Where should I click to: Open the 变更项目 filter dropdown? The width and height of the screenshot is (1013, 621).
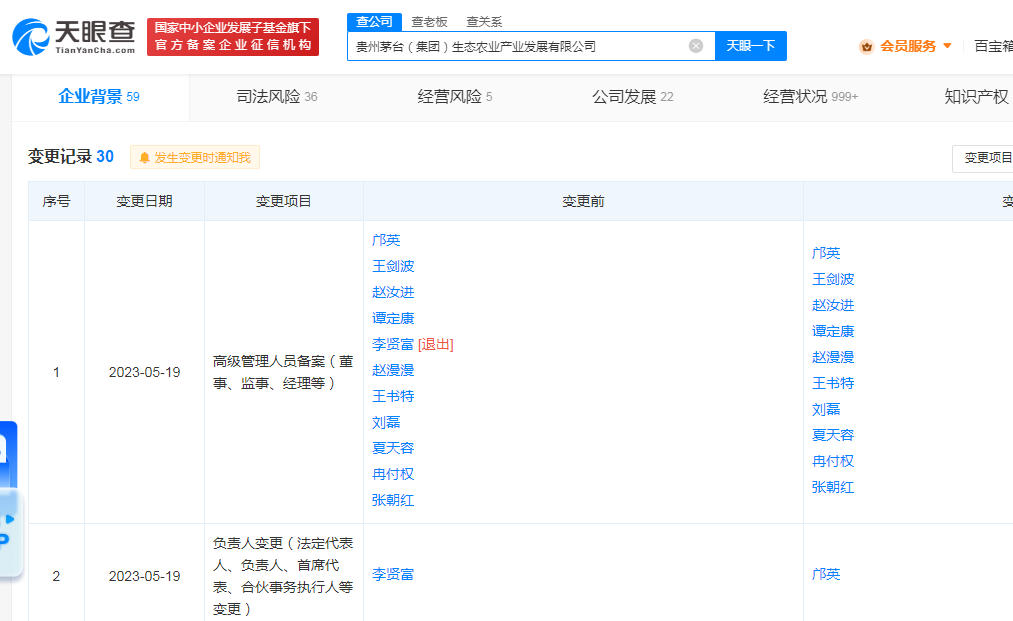[984, 158]
